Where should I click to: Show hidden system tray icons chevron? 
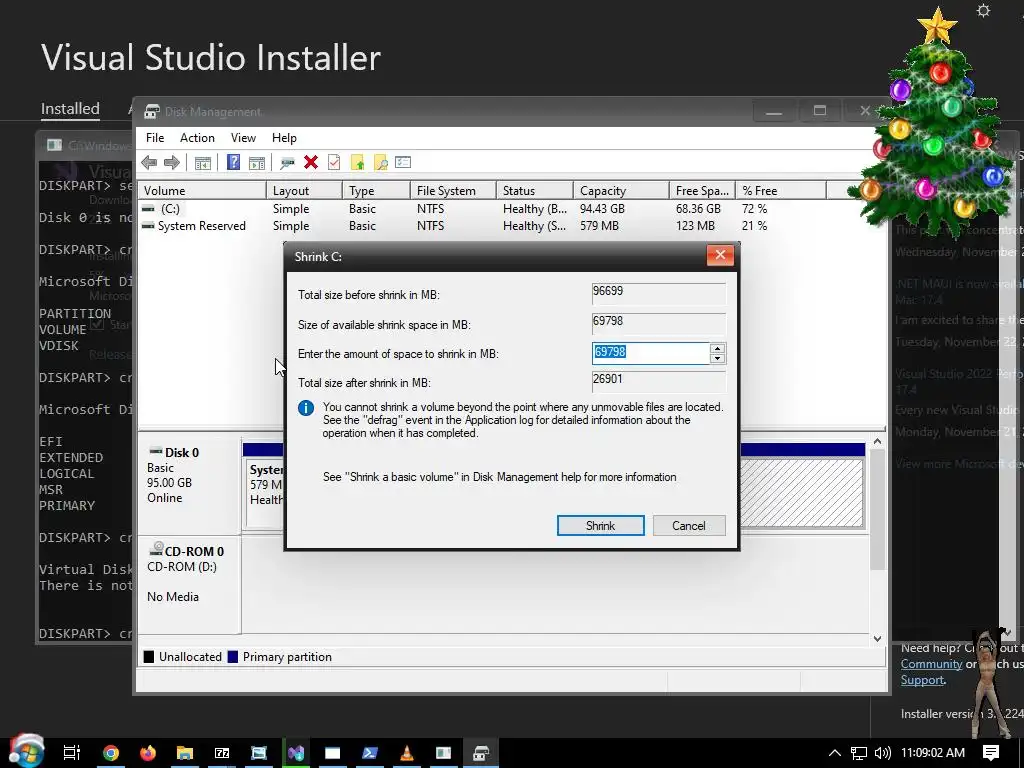coord(835,753)
